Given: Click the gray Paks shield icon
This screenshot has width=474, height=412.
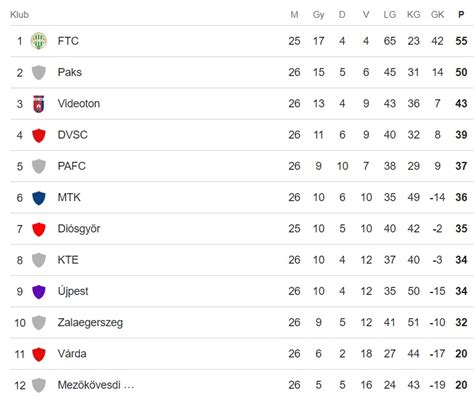Looking at the screenshot, I should pyautogui.click(x=39, y=72).
